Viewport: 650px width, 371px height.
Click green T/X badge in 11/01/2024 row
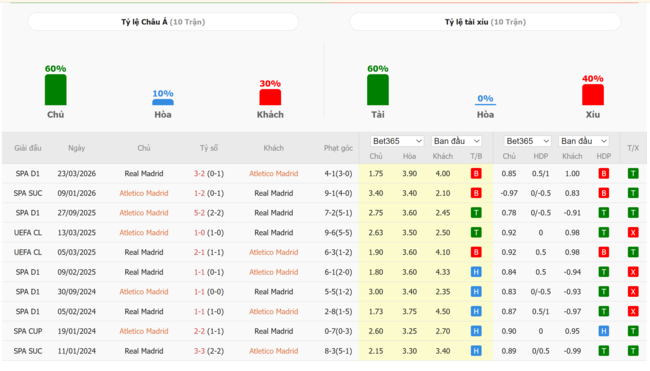[633, 351]
